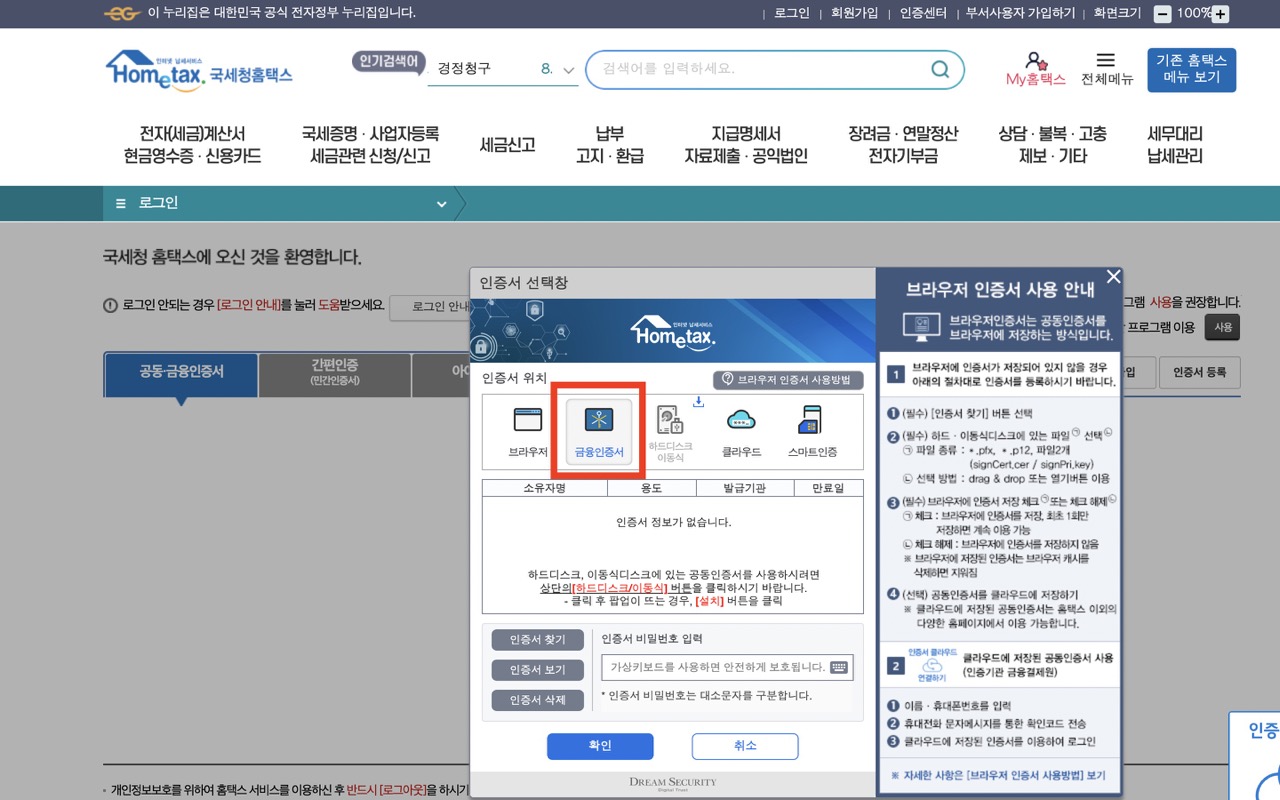This screenshot has width=1280, height=800.
Task: Open the 납부 고지·환급 menu
Action: [x=610, y=145]
